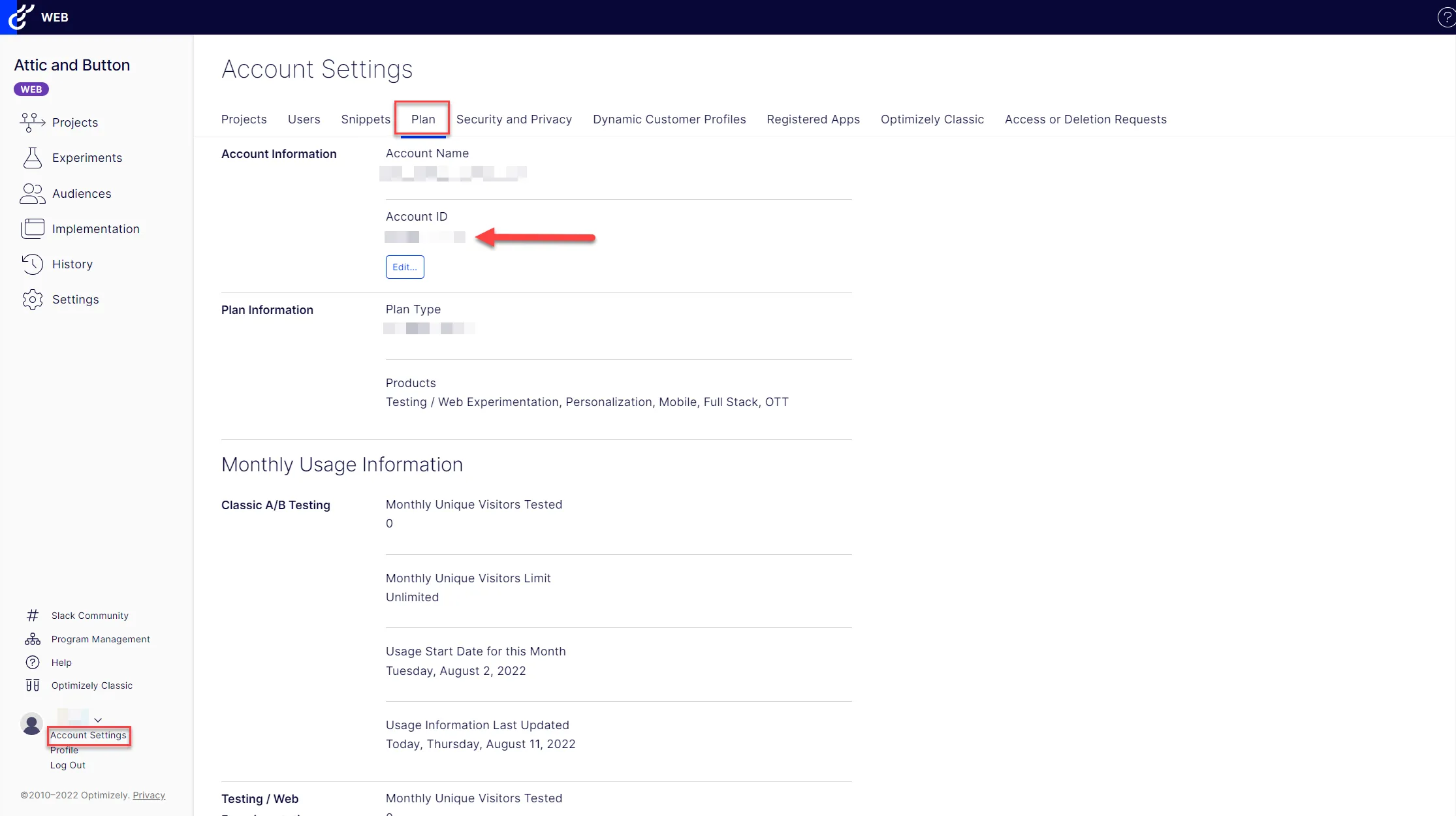This screenshot has height=816, width=1456.
Task: Click the Account Information section label
Action: click(x=279, y=154)
